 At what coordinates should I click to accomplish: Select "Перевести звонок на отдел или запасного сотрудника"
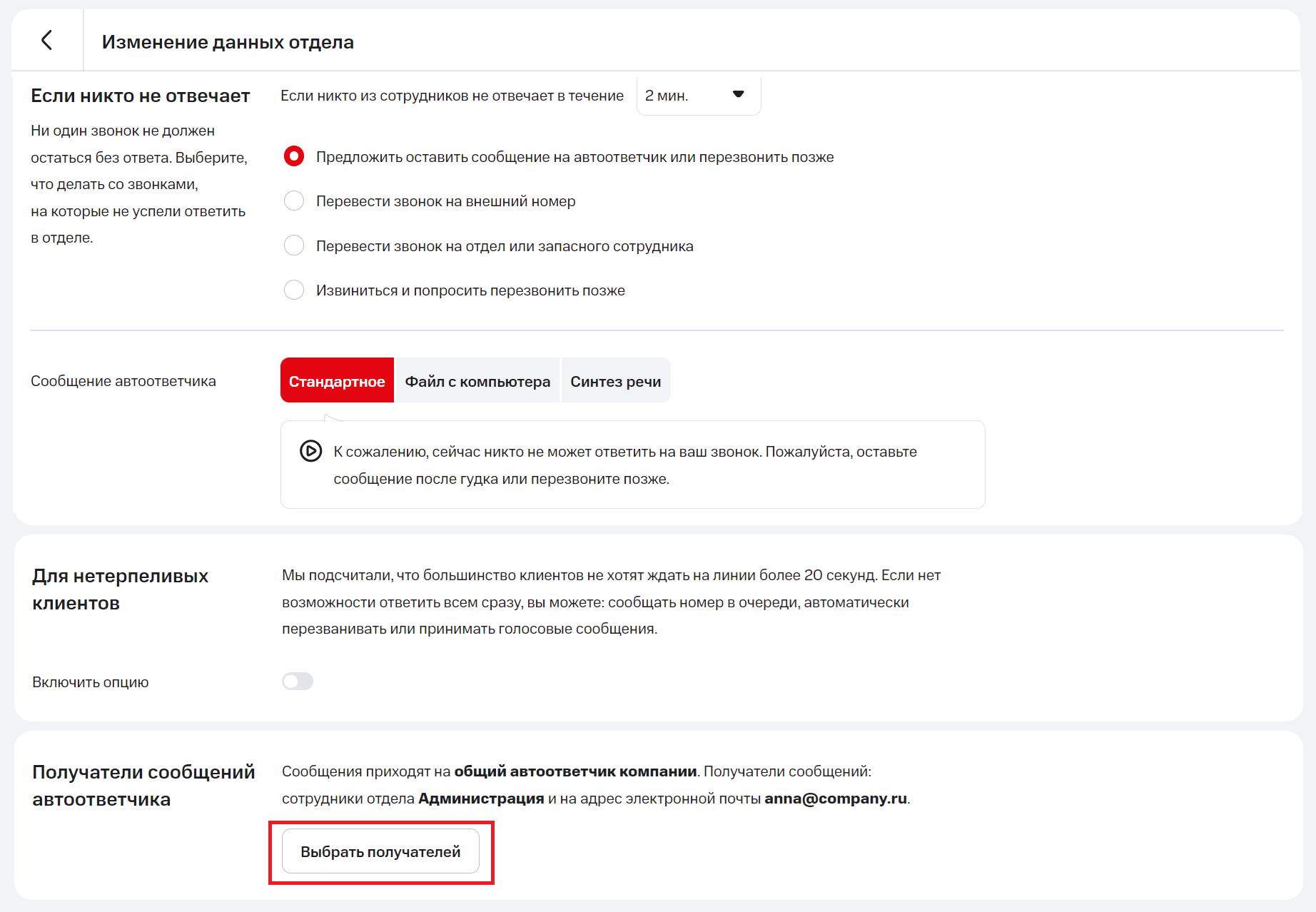[x=294, y=245]
